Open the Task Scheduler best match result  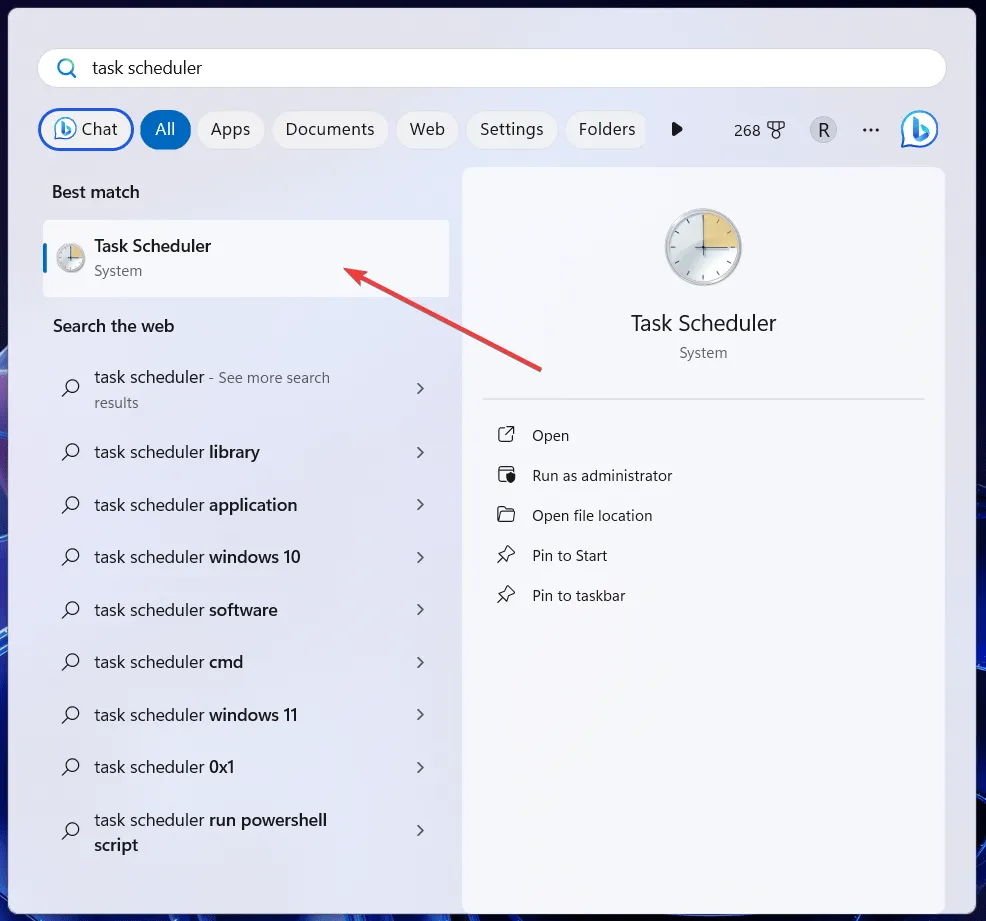pos(246,258)
